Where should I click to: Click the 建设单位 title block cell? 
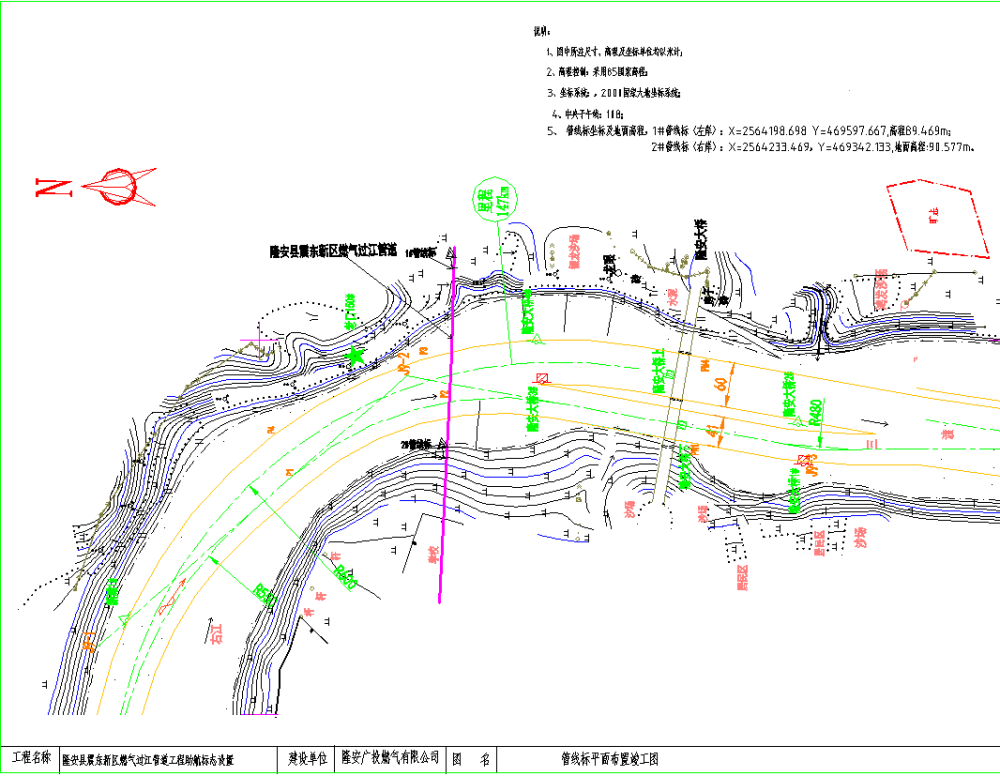(303, 759)
